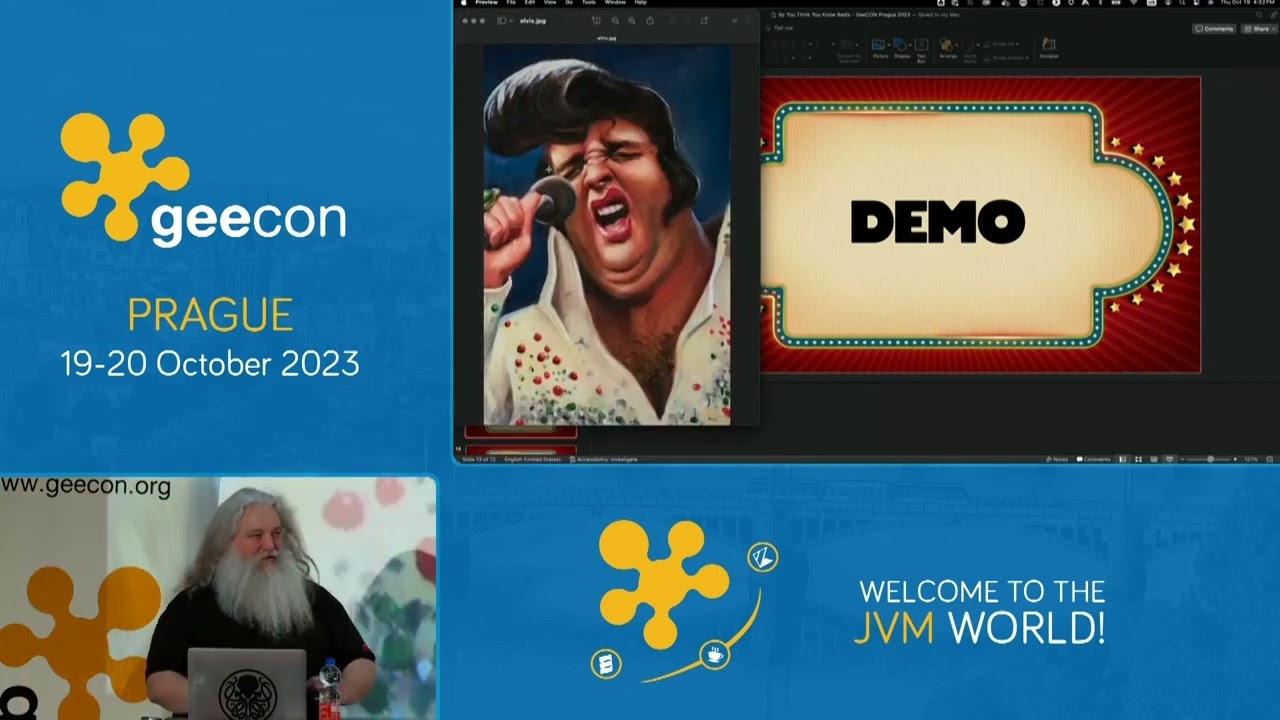Image resolution: width=1280 pixels, height=720 pixels.
Task: Open the Apple menu
Action: (x=463, y=3)
